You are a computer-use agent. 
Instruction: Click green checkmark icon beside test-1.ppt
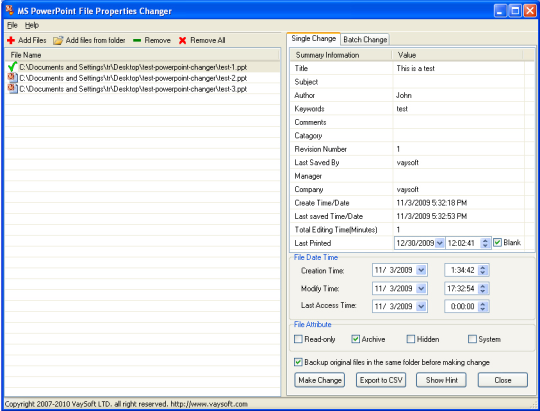(12, 66)
